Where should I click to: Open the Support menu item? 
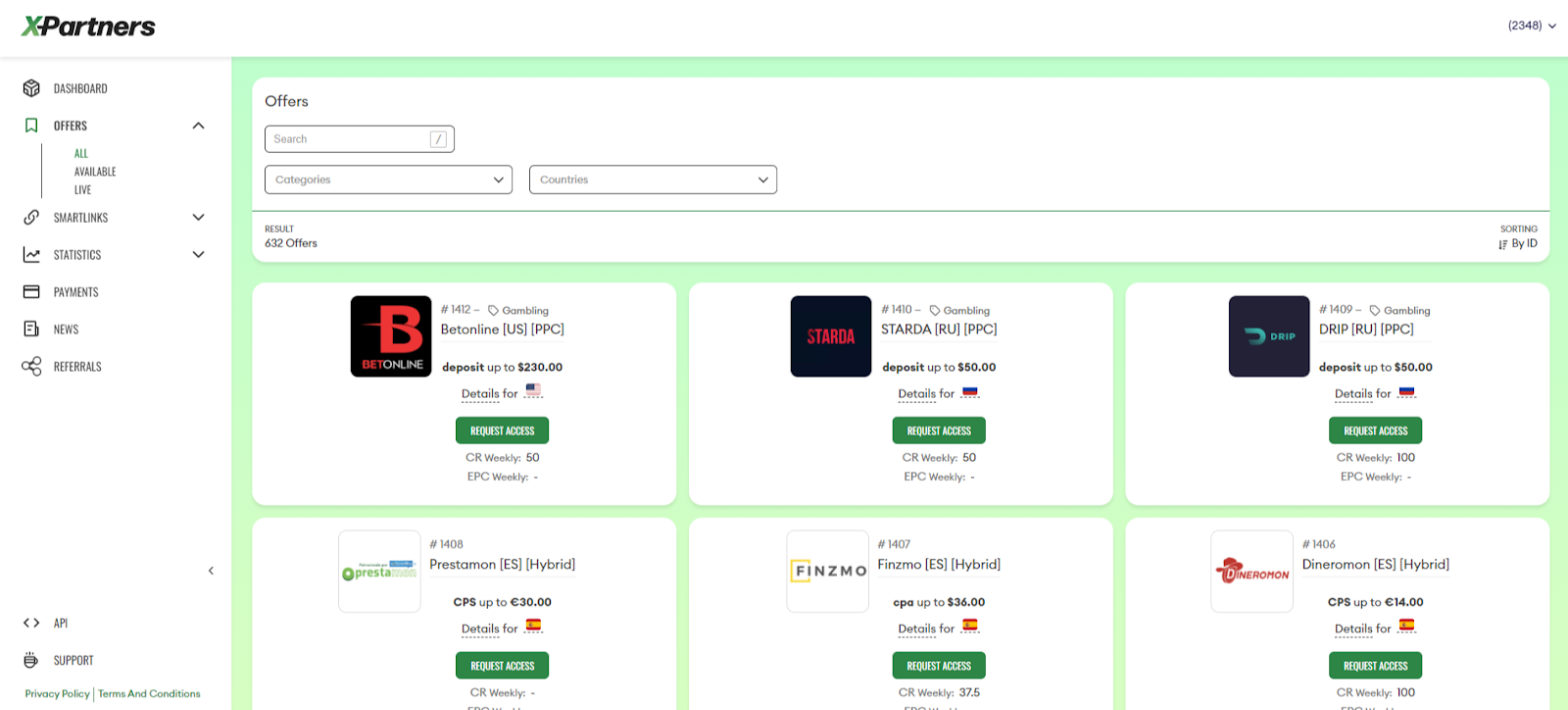click(x=73, y=660)
